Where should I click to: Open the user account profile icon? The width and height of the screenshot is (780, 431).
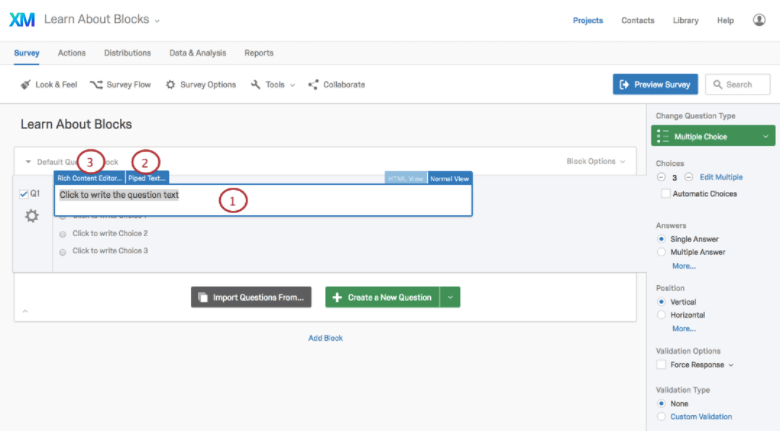point(759,20)
